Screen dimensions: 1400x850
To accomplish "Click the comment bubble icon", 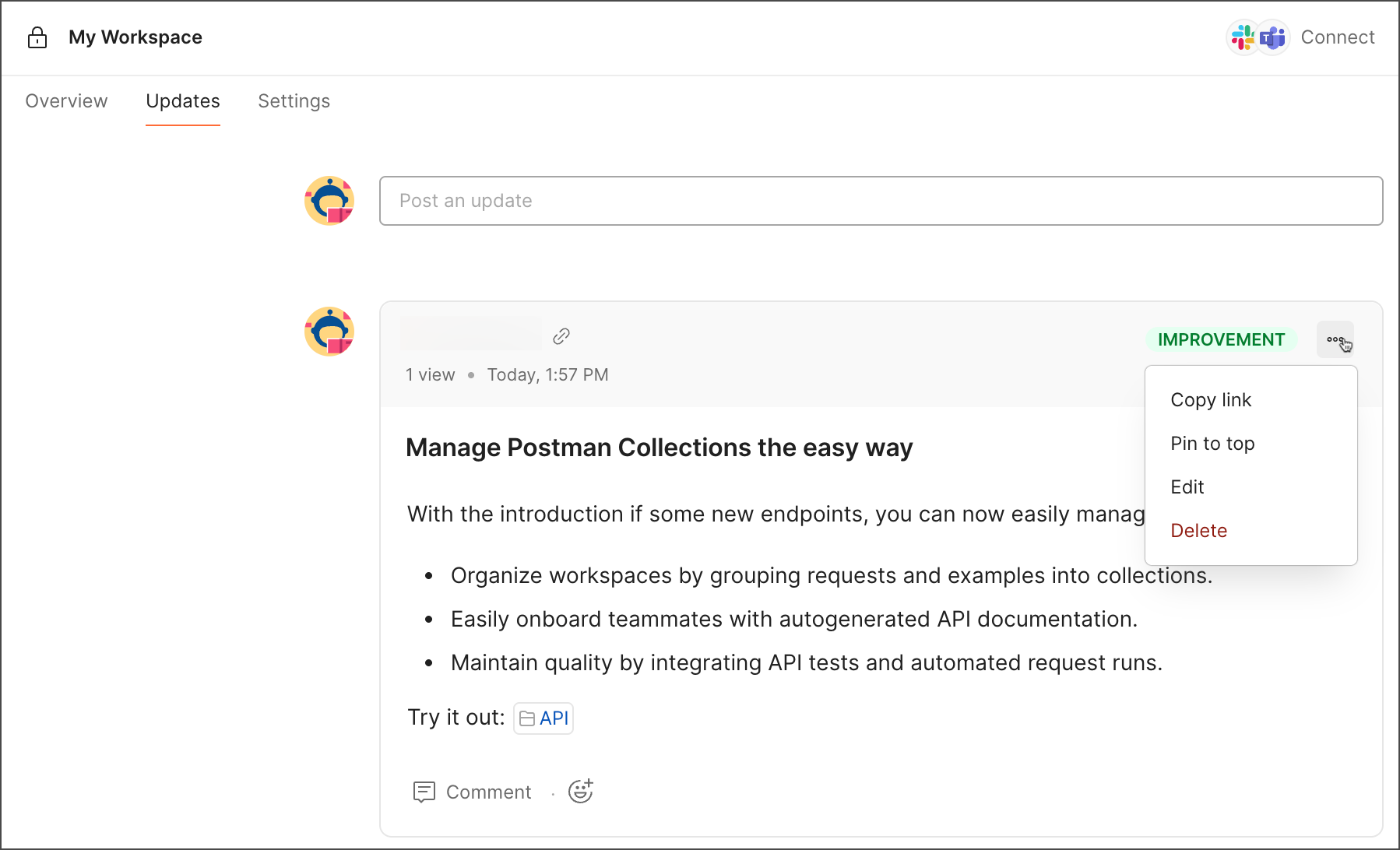I will [x=424, y=792].
